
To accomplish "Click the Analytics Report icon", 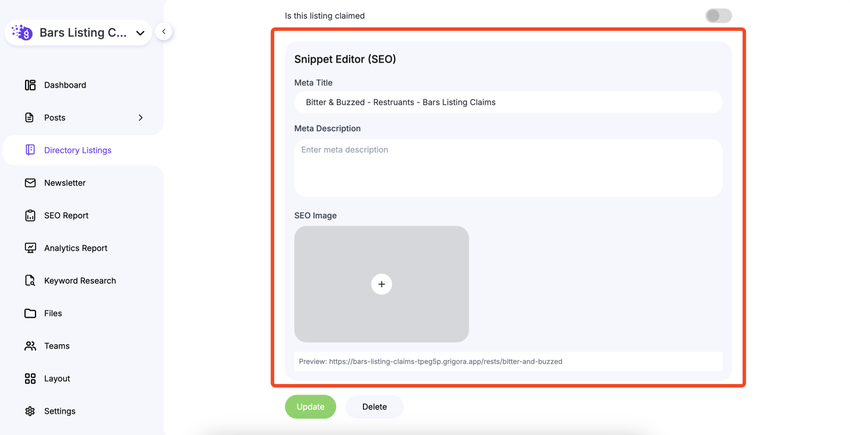I will pos(30,248).
